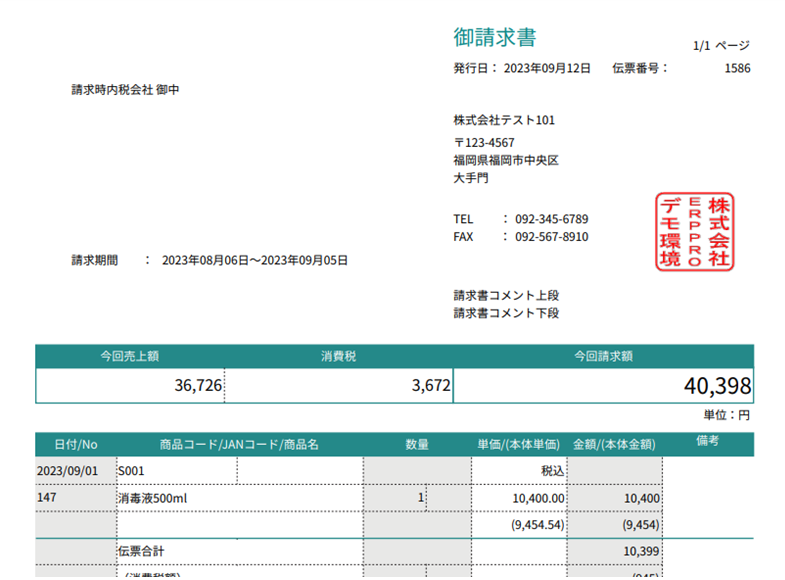Image resolution: width=785 pixels, height=580 pixels.
Task: Click the company name 株式会社テスト101
Action: click(504, 121)
